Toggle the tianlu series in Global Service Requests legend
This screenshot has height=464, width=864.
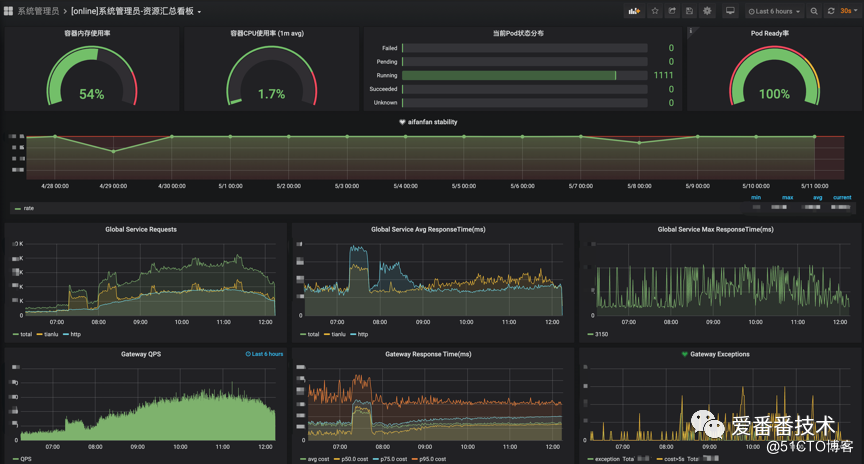coord(51,334)
